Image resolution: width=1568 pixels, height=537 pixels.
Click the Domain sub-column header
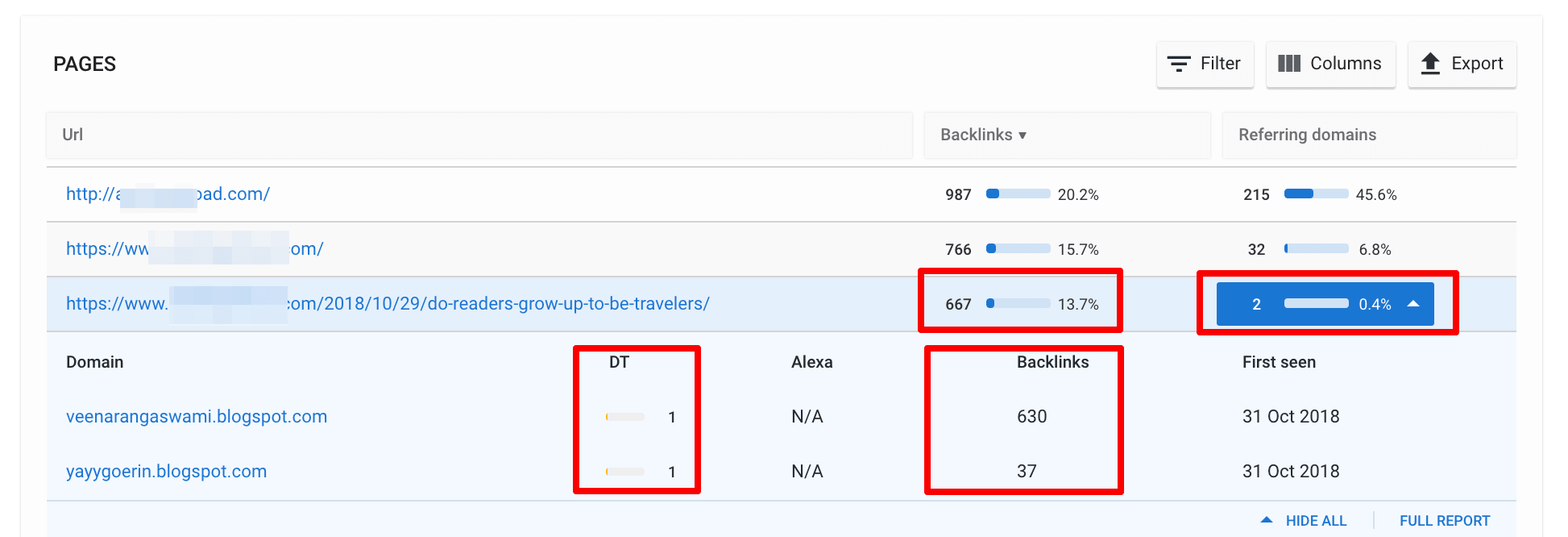[x=95, y=362]
